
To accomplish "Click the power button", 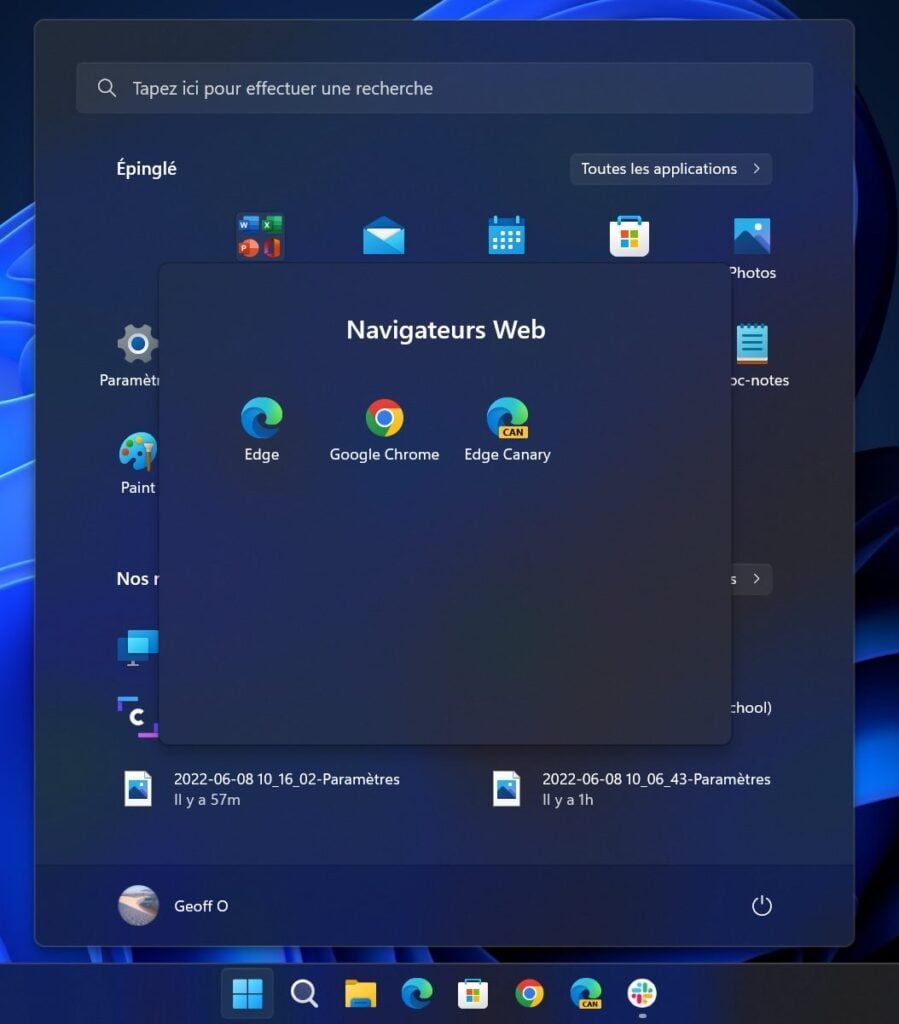I will (761, 906).
